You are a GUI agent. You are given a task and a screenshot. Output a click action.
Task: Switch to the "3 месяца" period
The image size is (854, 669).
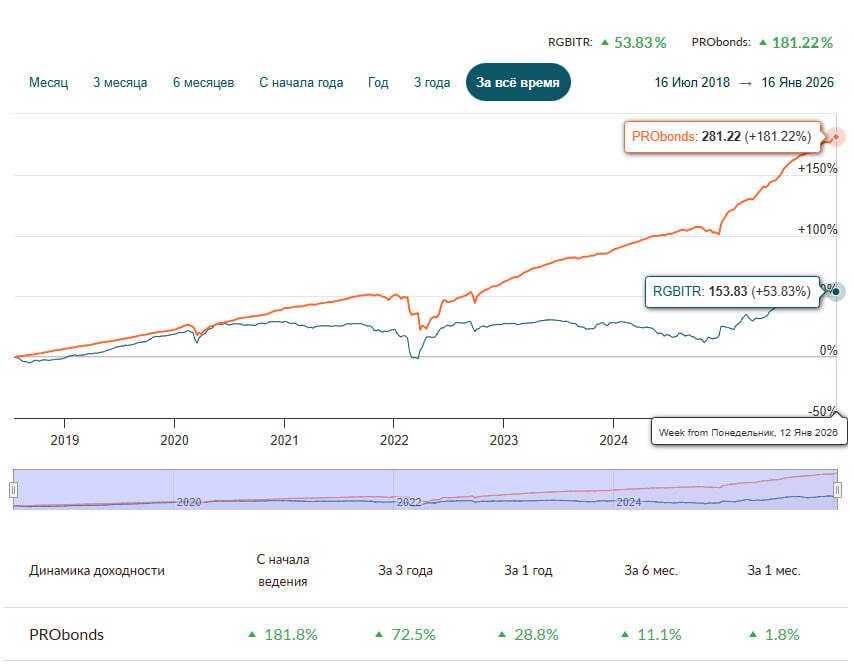(120, 83)
